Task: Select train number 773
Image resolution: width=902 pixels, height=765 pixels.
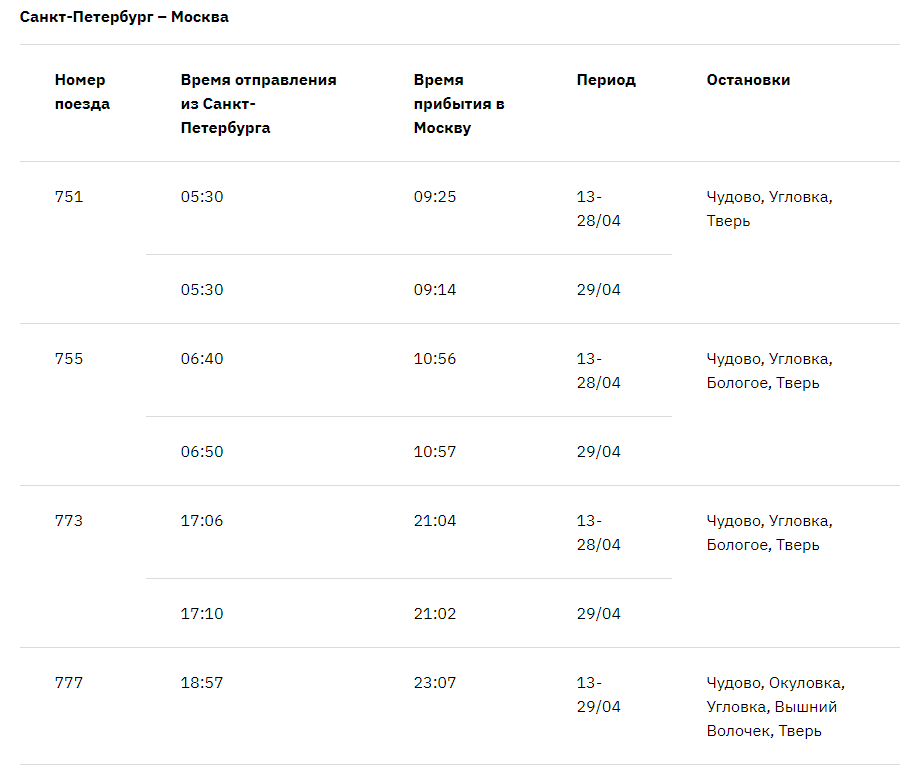Action: coord(68,521)
